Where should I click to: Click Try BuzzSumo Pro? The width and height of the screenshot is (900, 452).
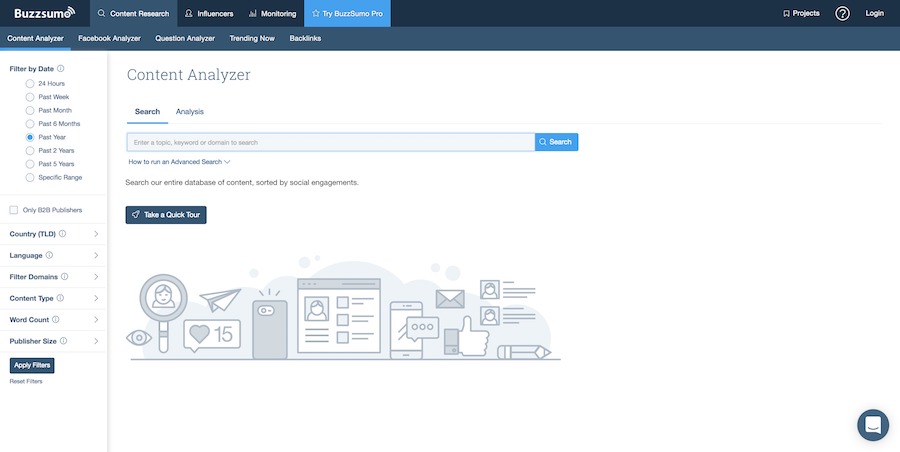tap(347, 13)
